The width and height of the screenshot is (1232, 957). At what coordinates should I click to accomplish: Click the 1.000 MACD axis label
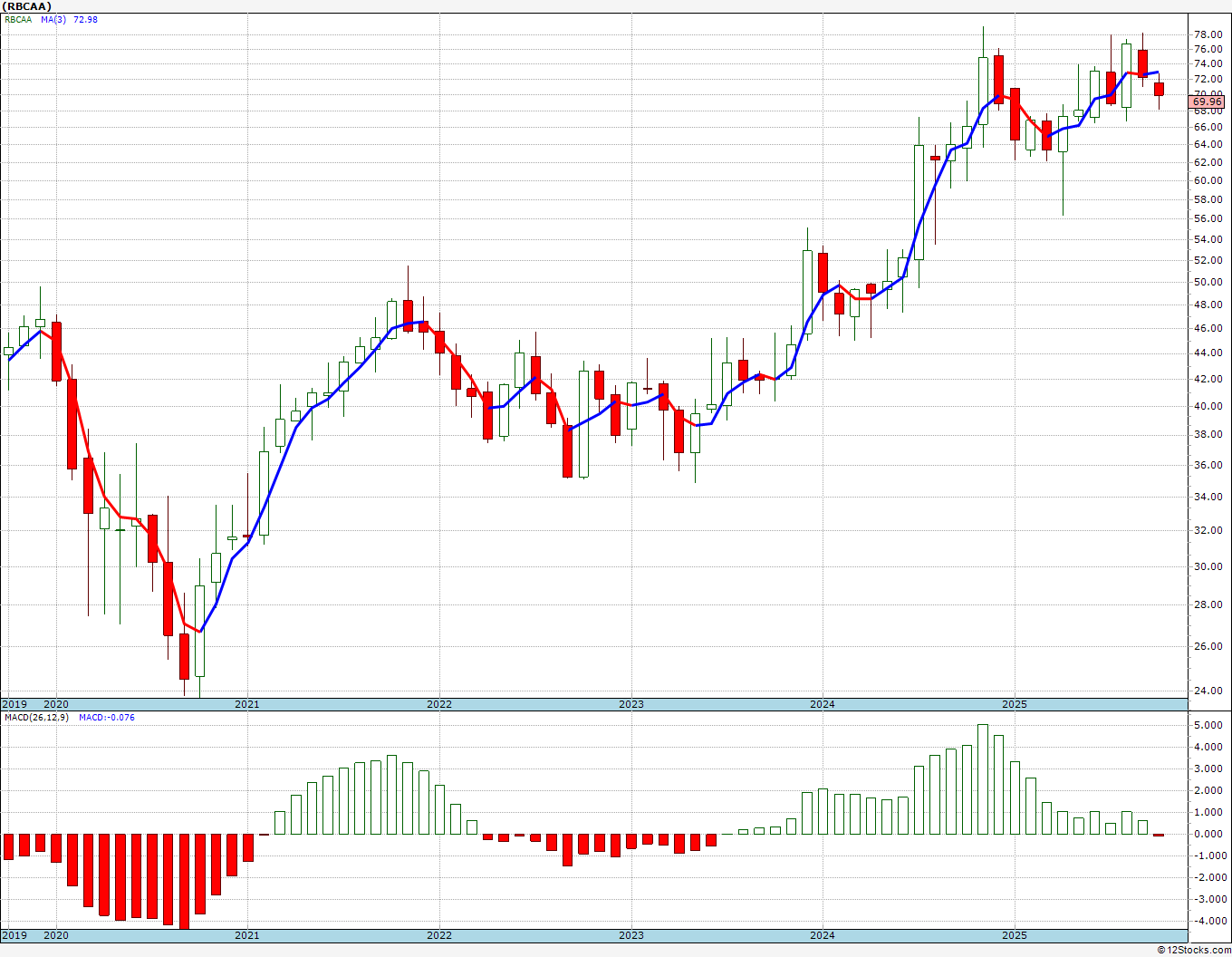[1208, 812]
